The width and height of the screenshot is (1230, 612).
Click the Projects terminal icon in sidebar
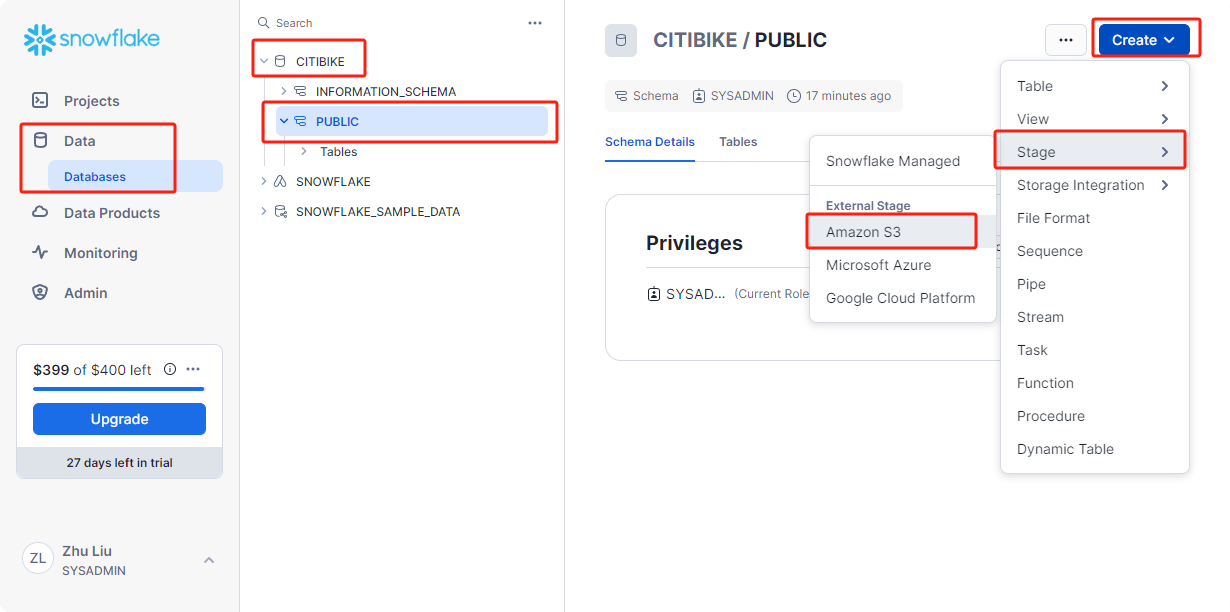(x=40, y=101)
